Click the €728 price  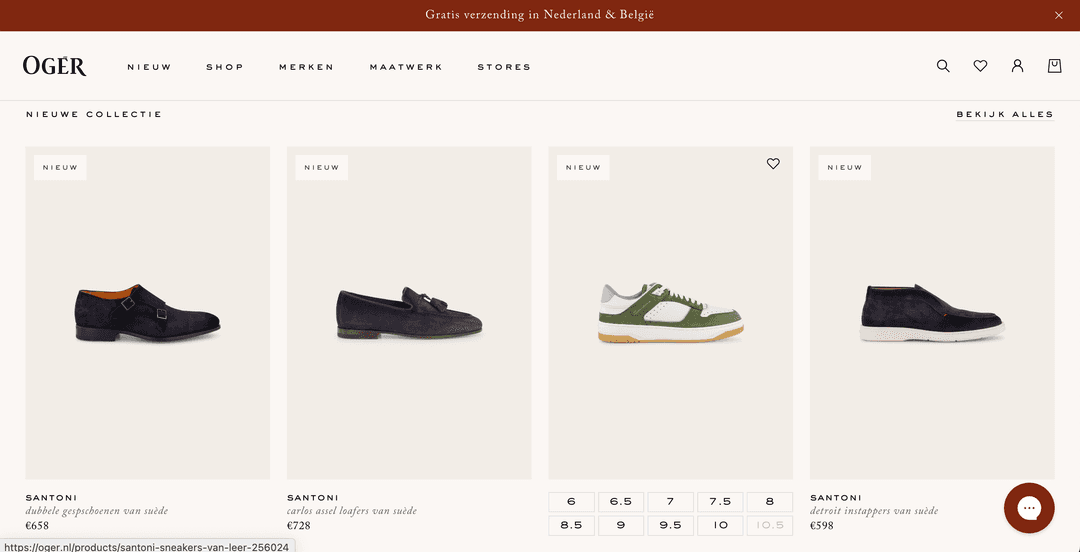(299, 526)
